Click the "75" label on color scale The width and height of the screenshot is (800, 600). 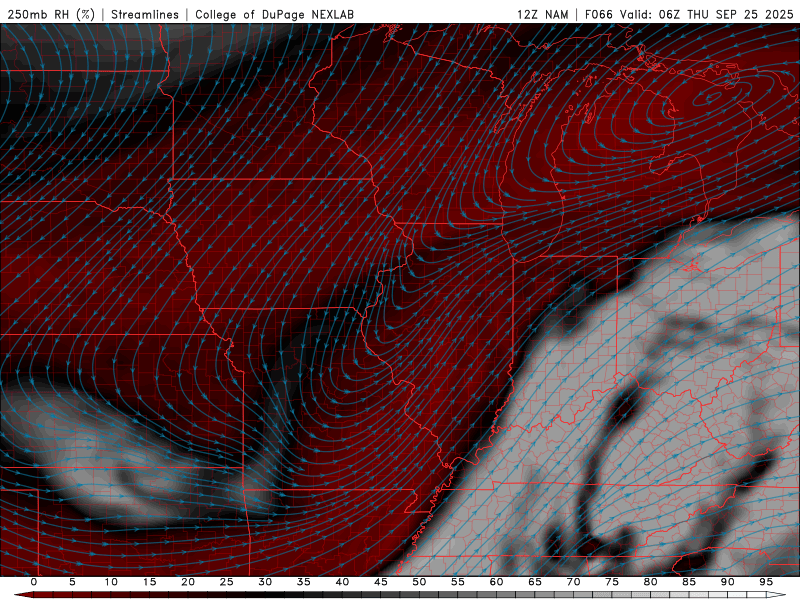[612, 582]
